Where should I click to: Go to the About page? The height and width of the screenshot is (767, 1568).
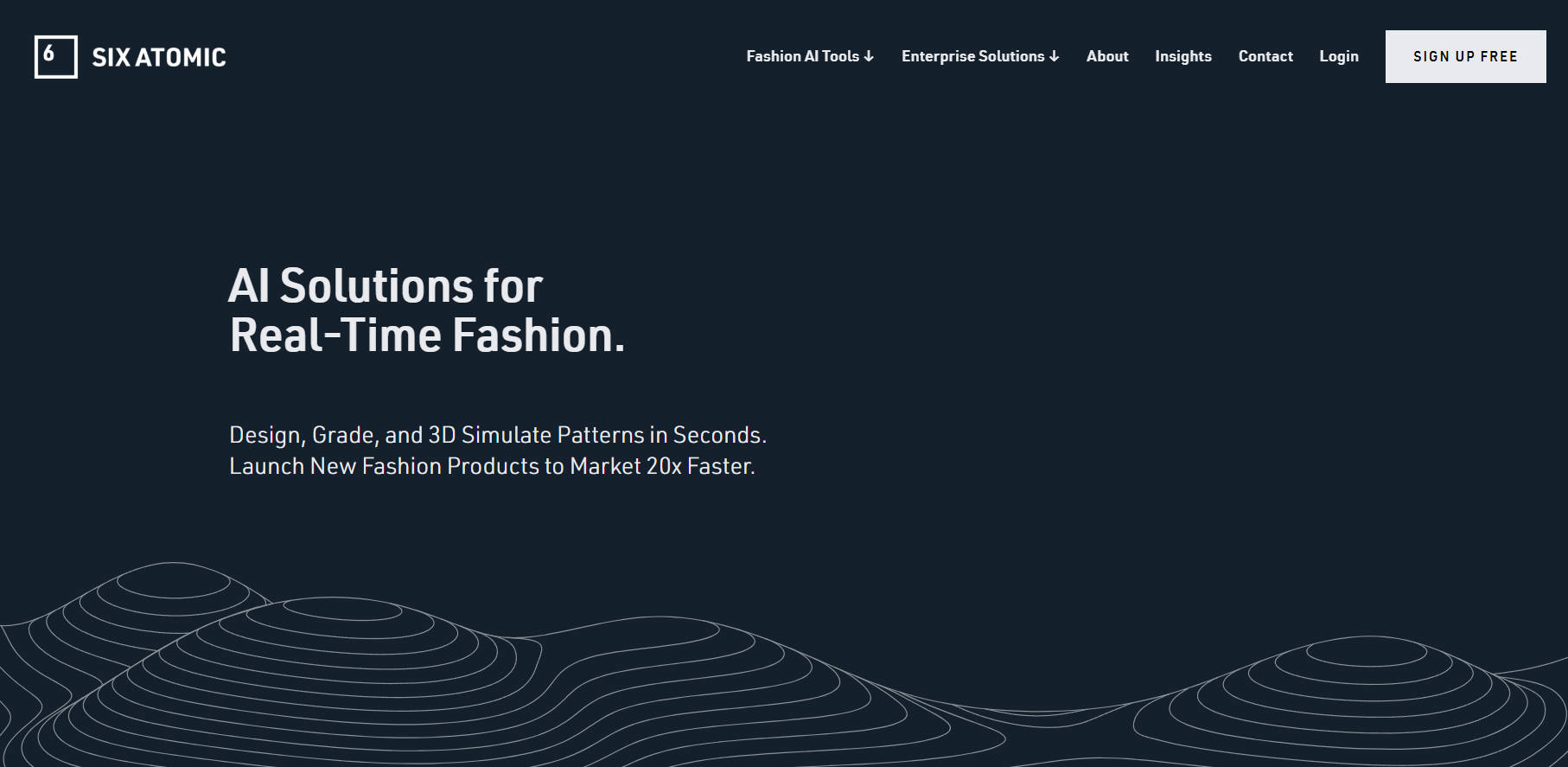1106,56
